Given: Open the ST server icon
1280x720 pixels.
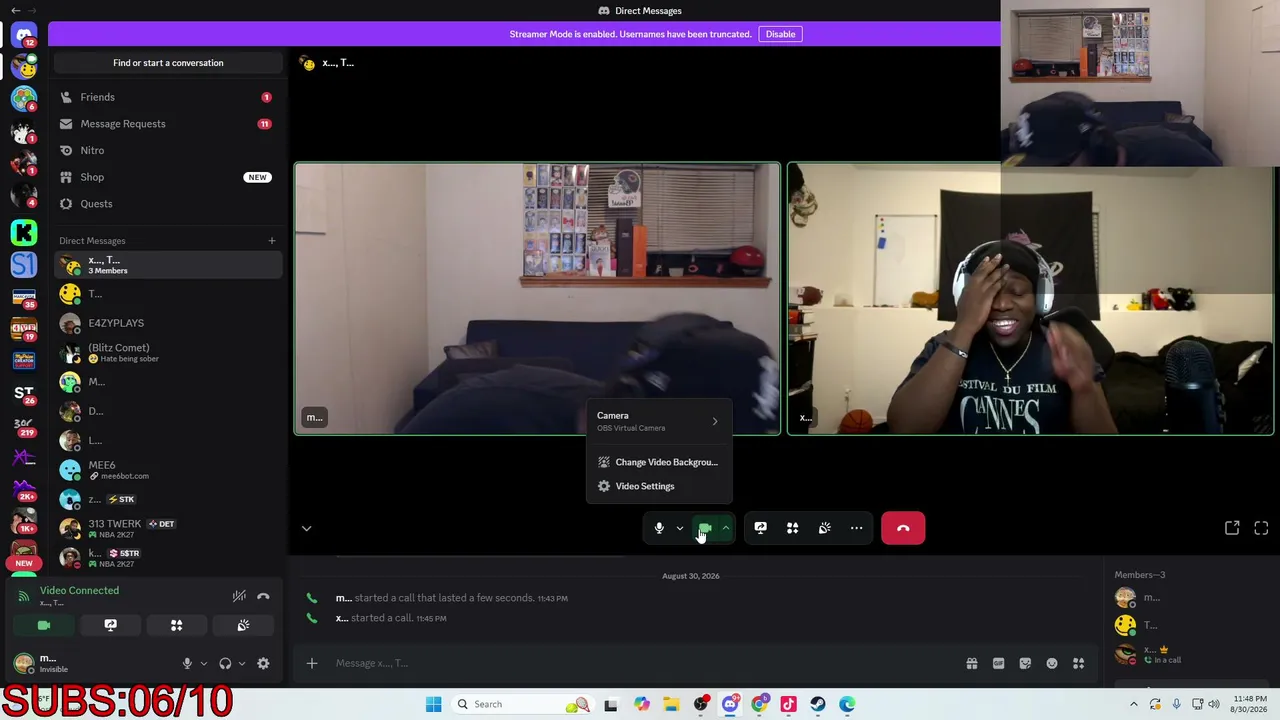Looking at the screenshot, I should (24, 394).
